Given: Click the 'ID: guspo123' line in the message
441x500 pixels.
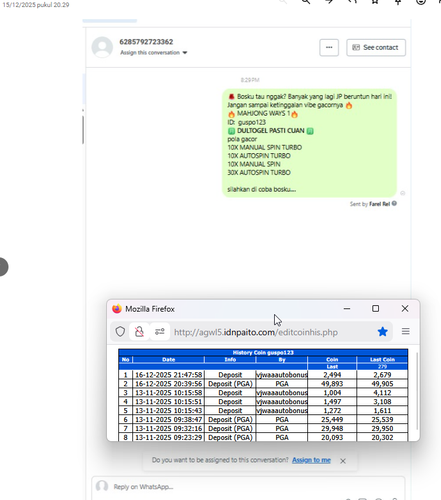Looking at the screenshot, I should tap(247, 122).
